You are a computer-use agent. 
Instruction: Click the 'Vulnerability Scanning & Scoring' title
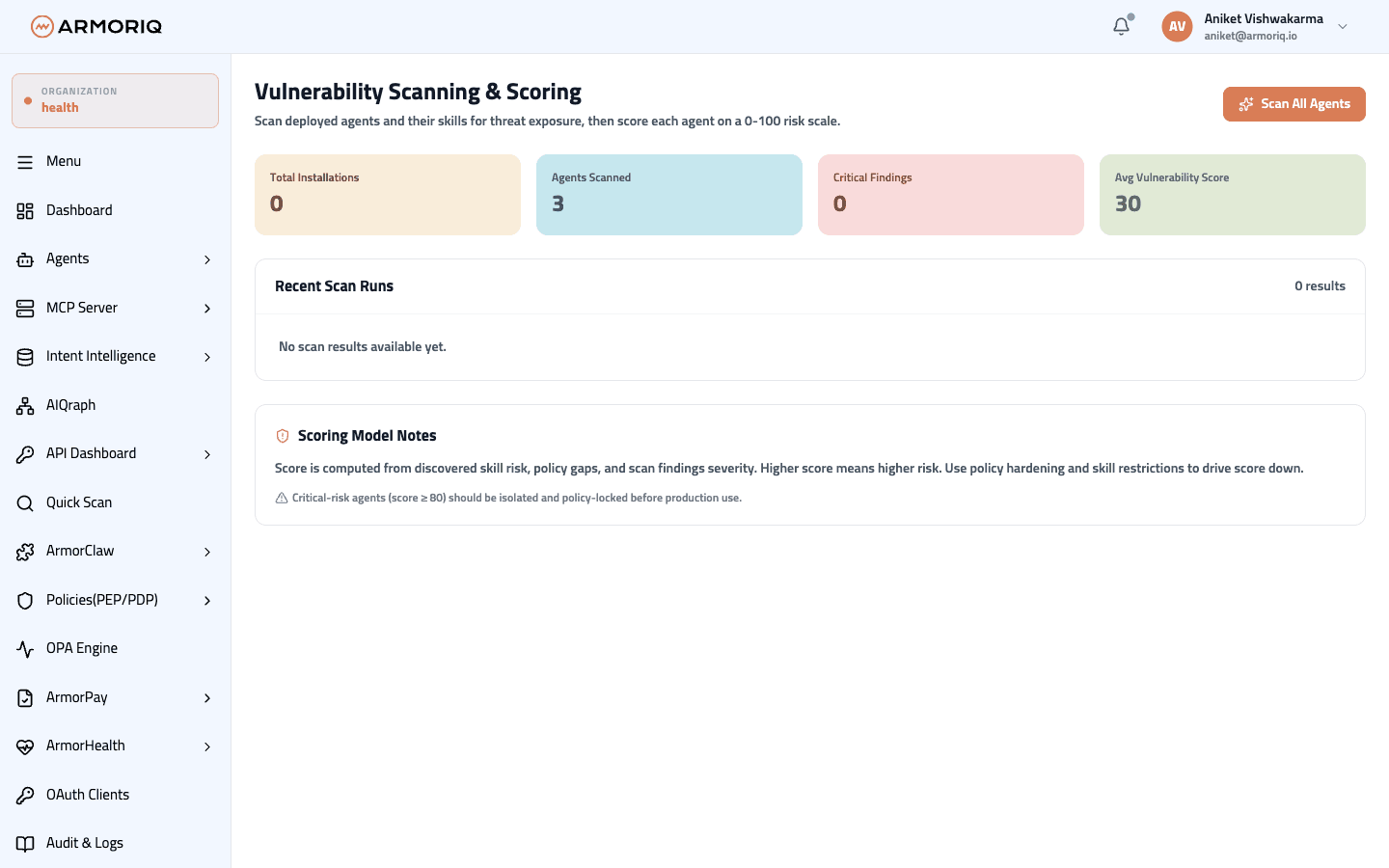[418, 92]
